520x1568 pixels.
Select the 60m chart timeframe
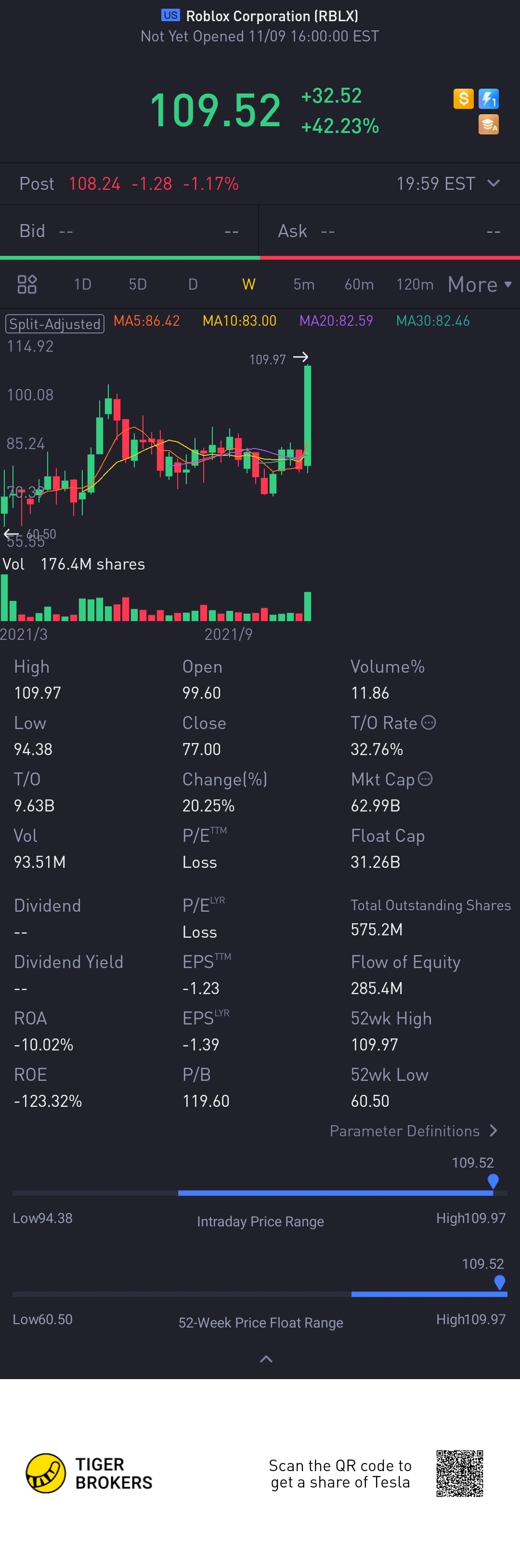click(359, 284)
